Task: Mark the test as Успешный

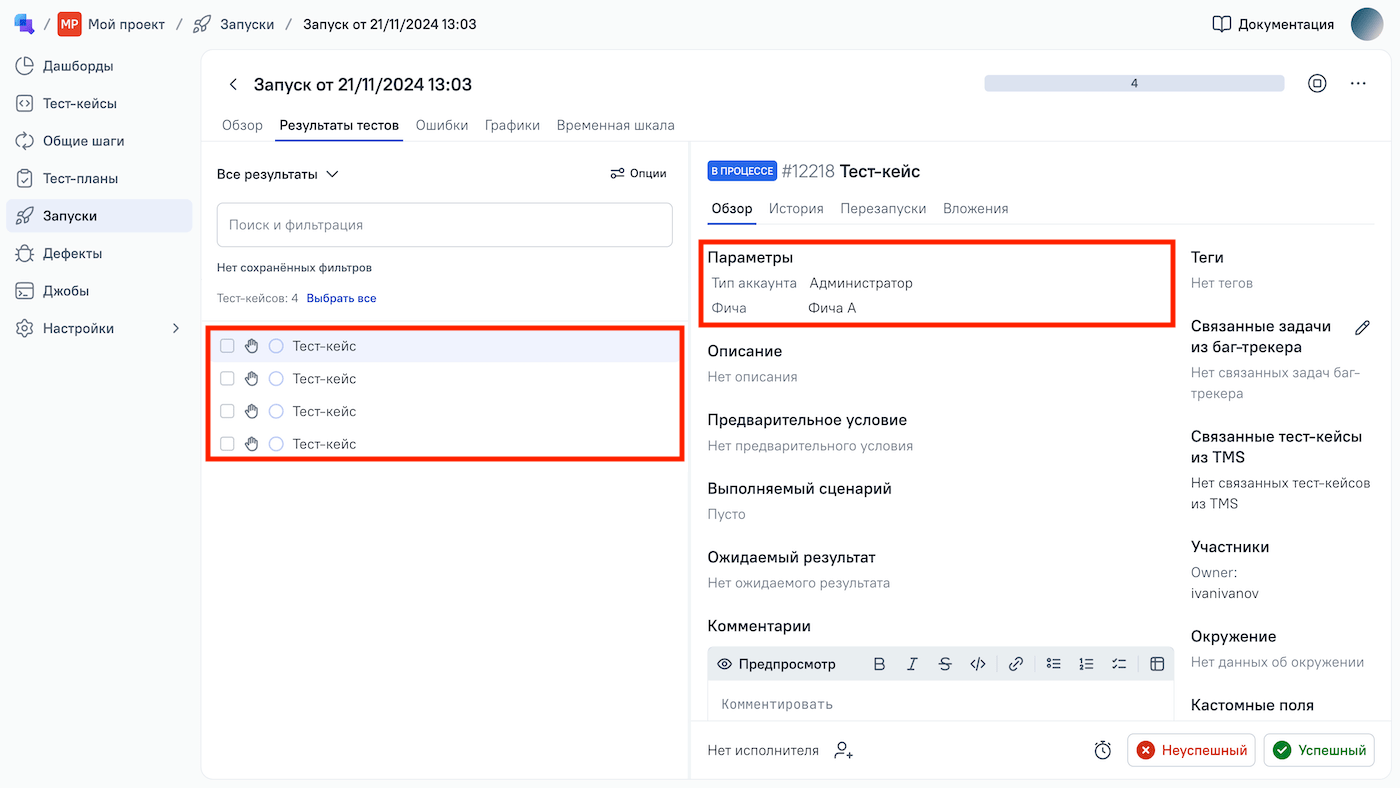Action: (1319, 750)
